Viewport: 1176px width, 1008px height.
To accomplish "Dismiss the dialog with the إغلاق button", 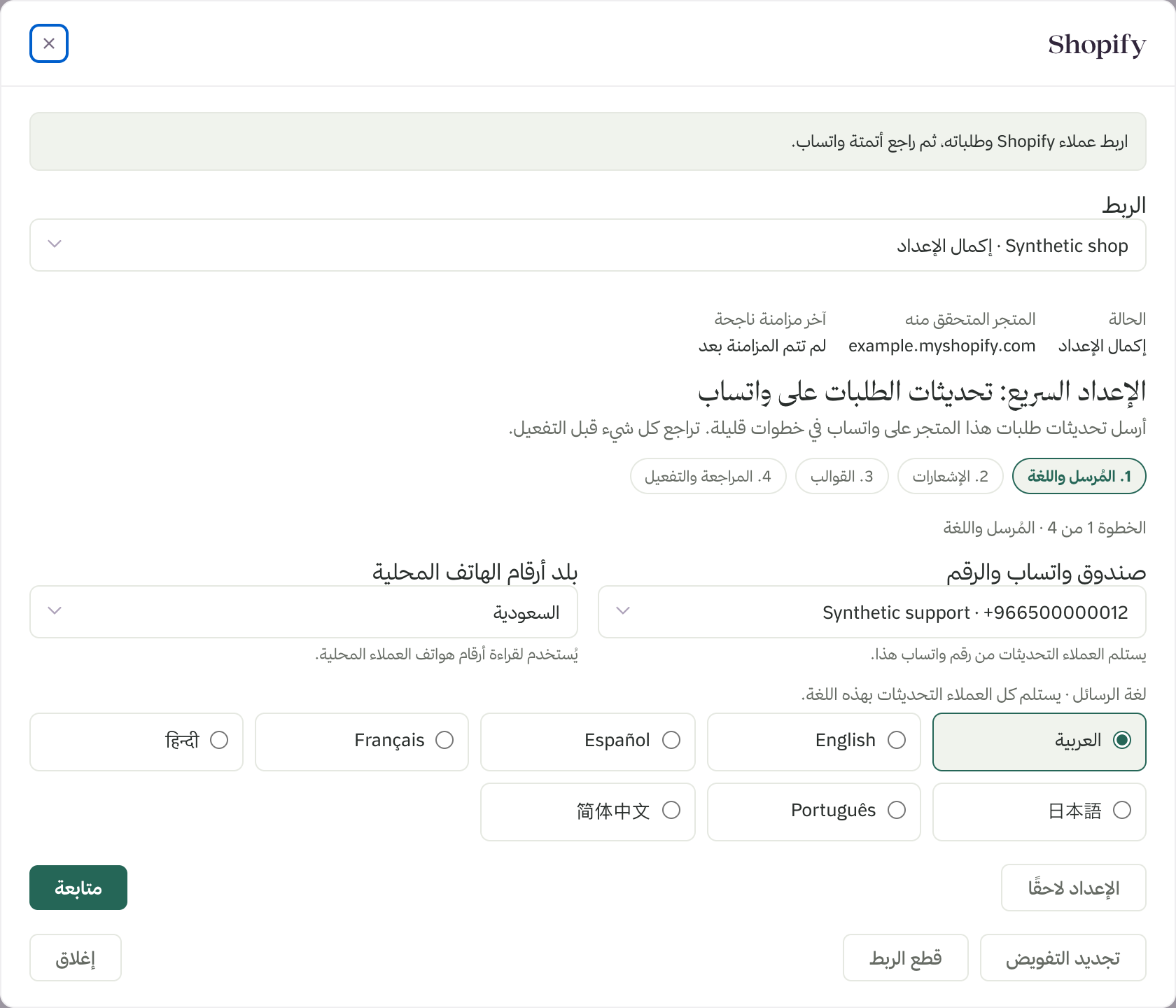I will click(x=76, y=958).
